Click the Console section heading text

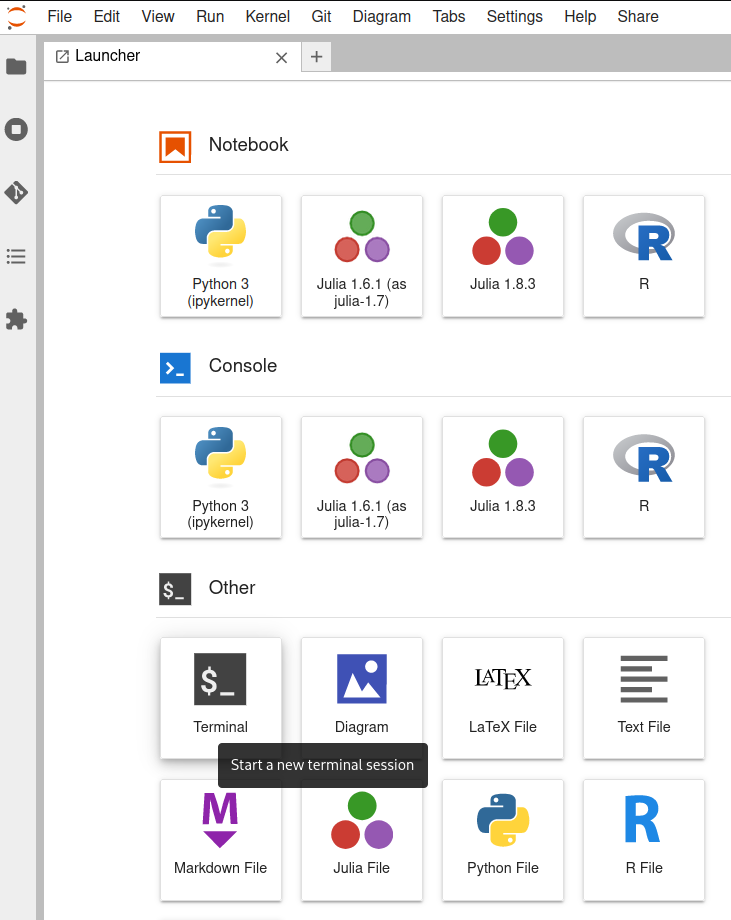pyautogui.click(x=243, y=366)
